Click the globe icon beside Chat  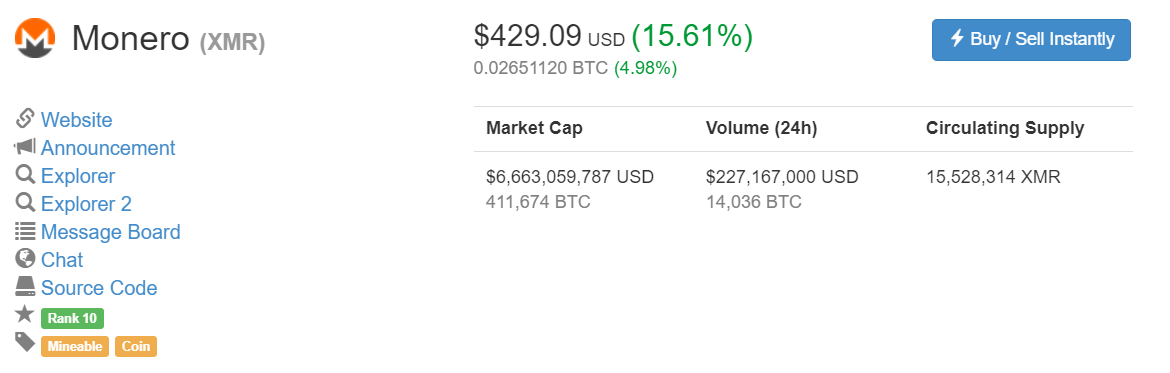(25, 259)
